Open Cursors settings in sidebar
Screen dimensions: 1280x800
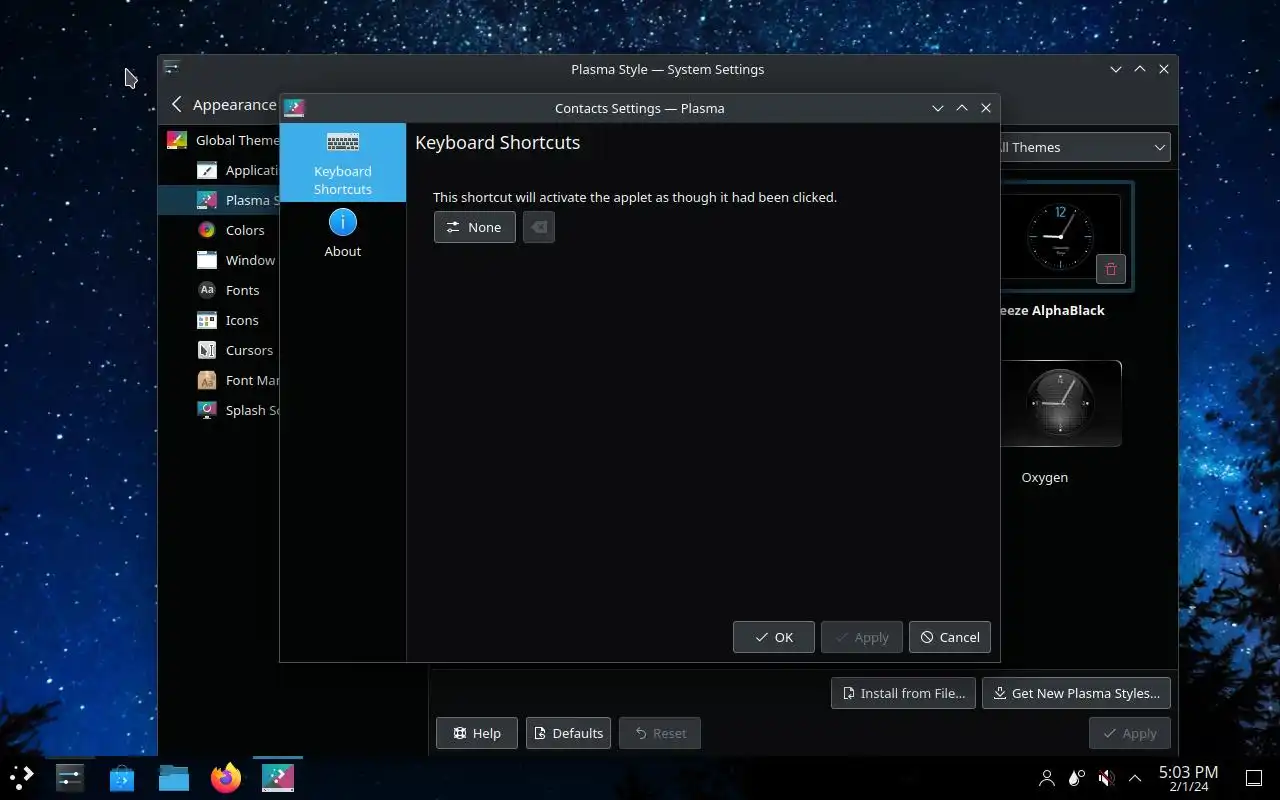click(220, 350)
